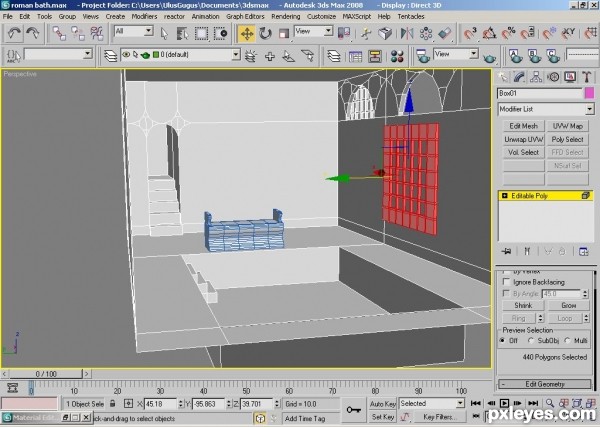
Task: Click the Unwrap UVW button
Action: pos(523,139)
